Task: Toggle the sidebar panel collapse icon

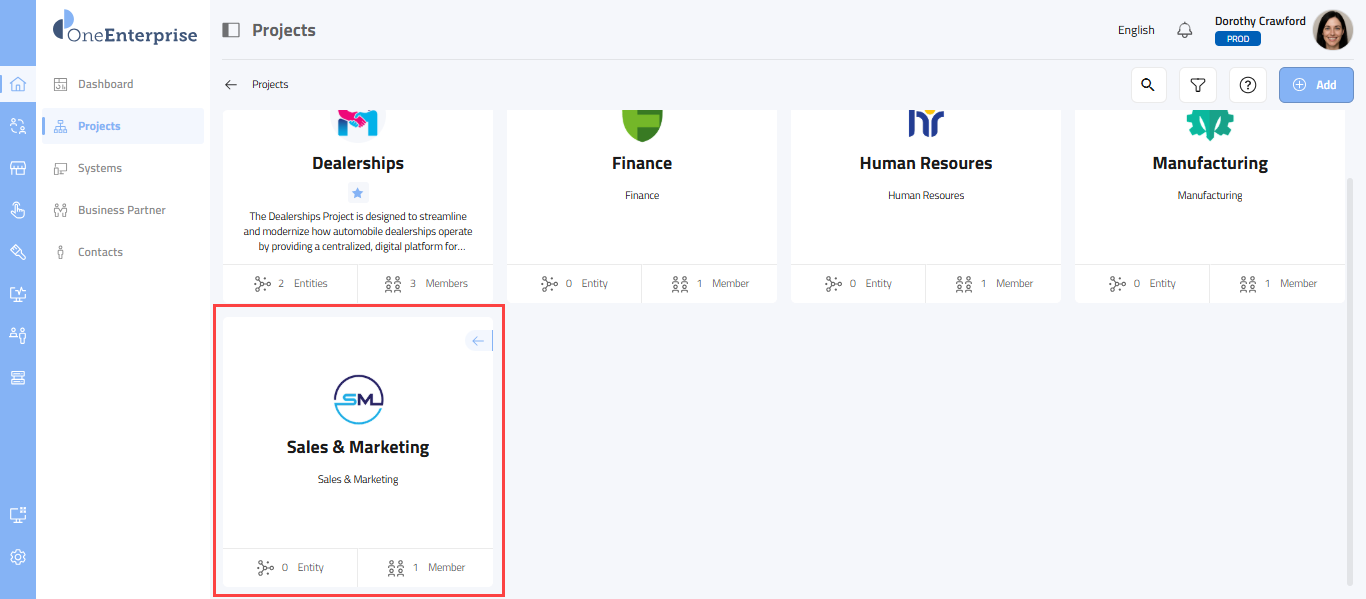Action: [x=231, y=30]
